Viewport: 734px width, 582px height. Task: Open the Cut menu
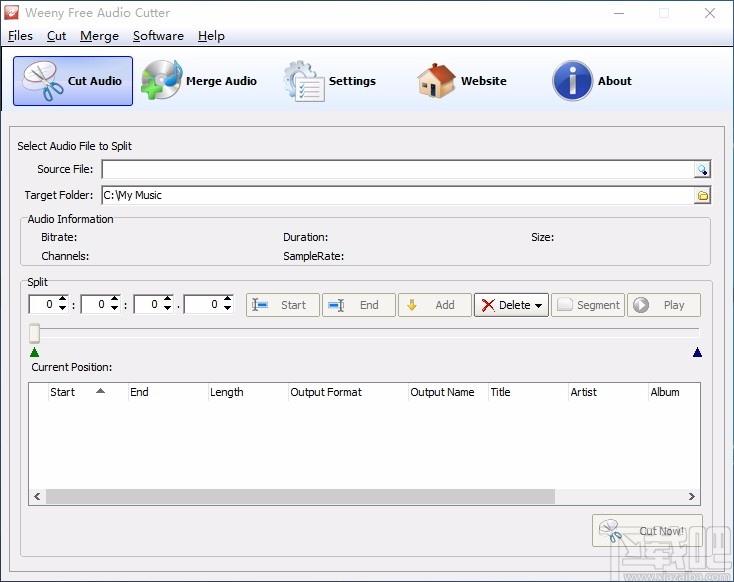[x=56, y=36]
